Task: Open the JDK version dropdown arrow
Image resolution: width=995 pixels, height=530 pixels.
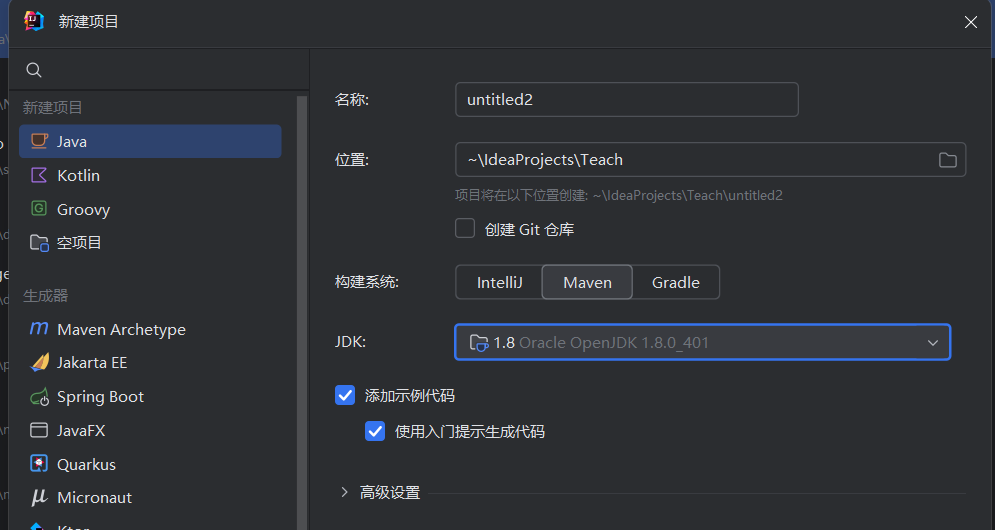Action: tap(933, 343)
